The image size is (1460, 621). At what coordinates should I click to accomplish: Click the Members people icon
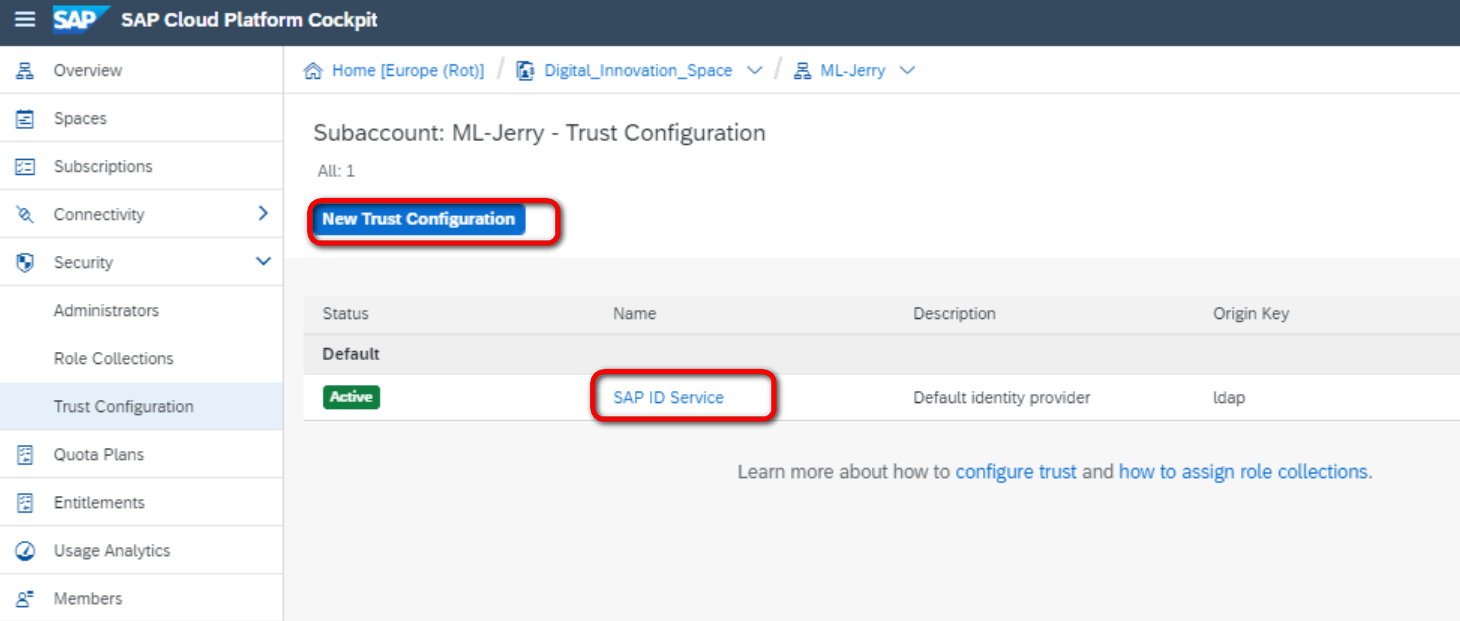pos(25,599)
